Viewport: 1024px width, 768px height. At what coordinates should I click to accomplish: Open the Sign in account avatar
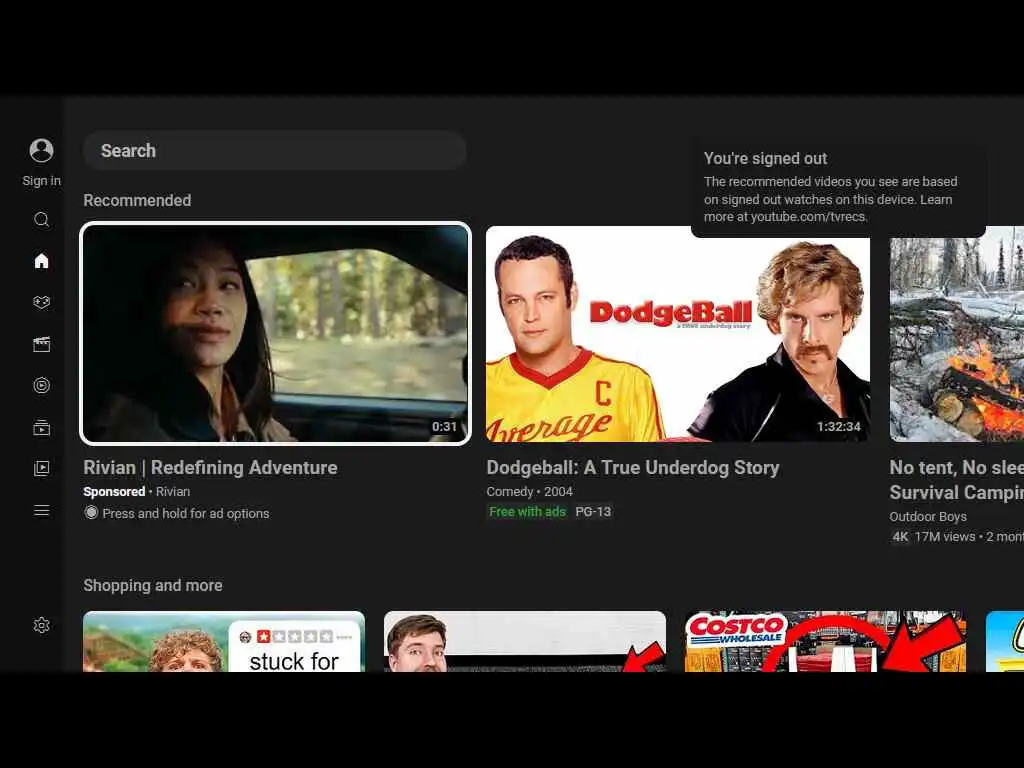click(41, 150)
